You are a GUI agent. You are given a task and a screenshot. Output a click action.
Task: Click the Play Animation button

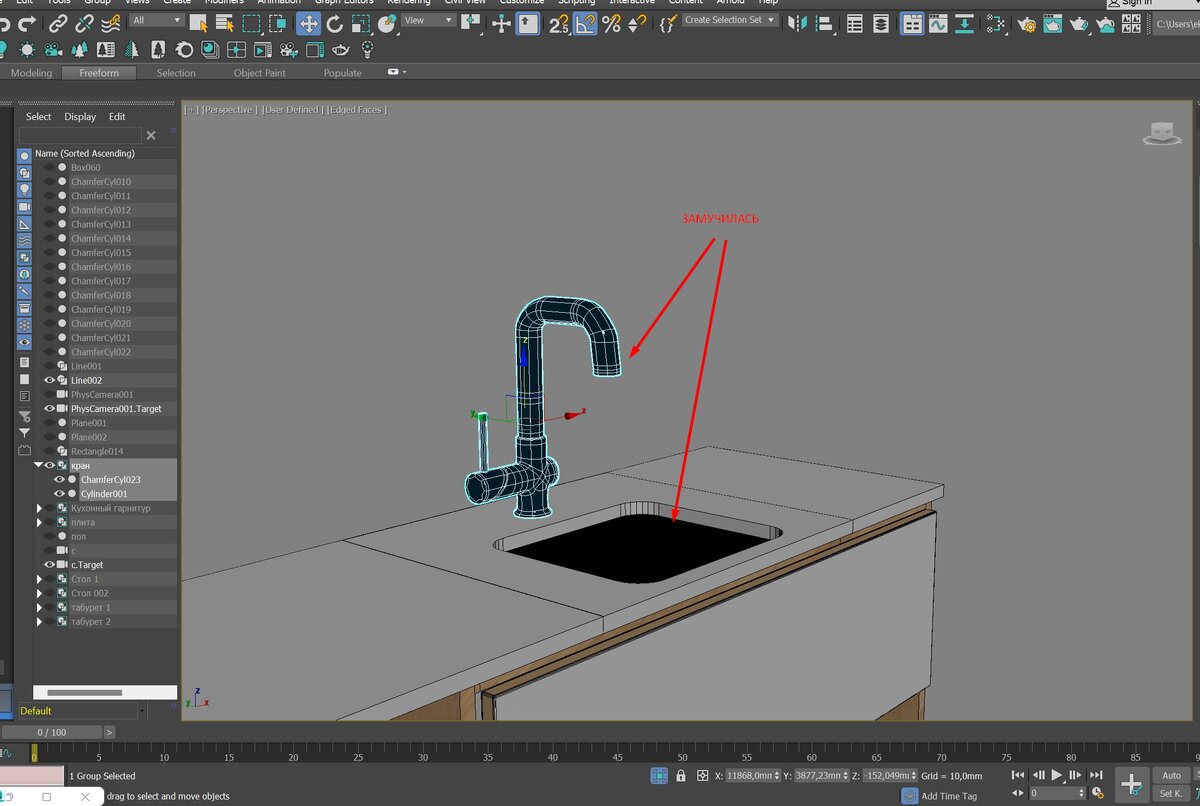1057,775
